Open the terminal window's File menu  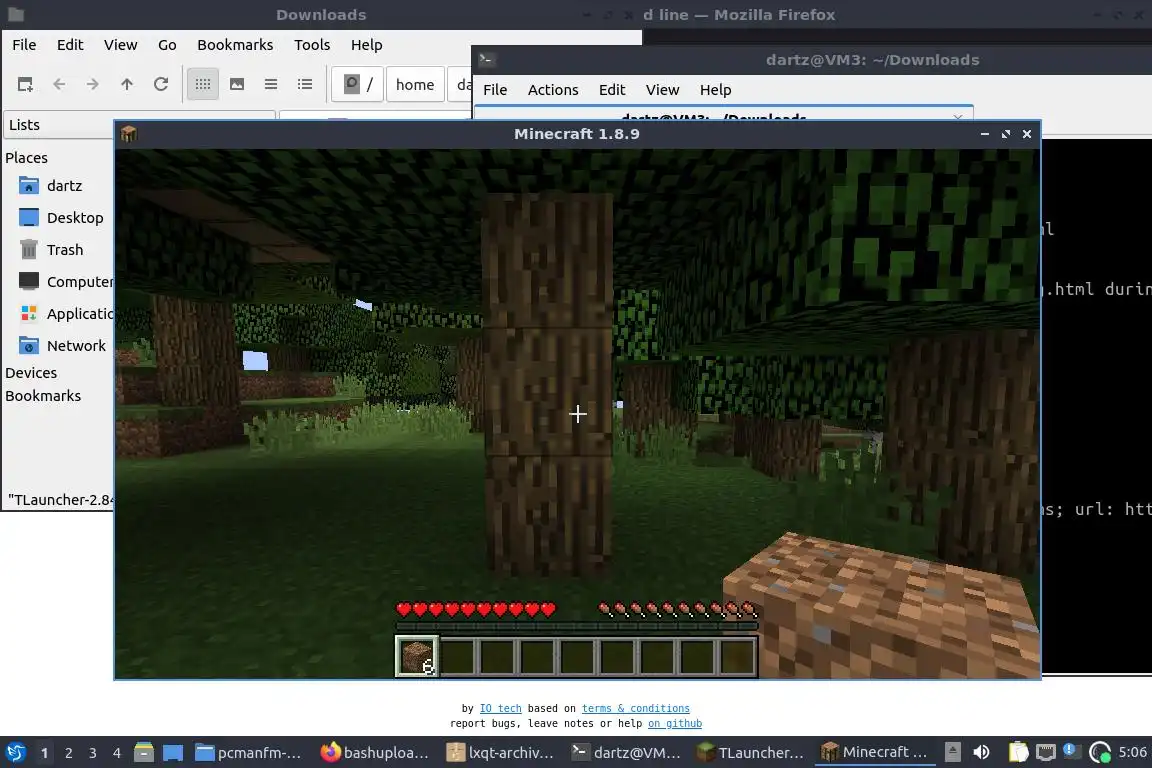point(495,90)
